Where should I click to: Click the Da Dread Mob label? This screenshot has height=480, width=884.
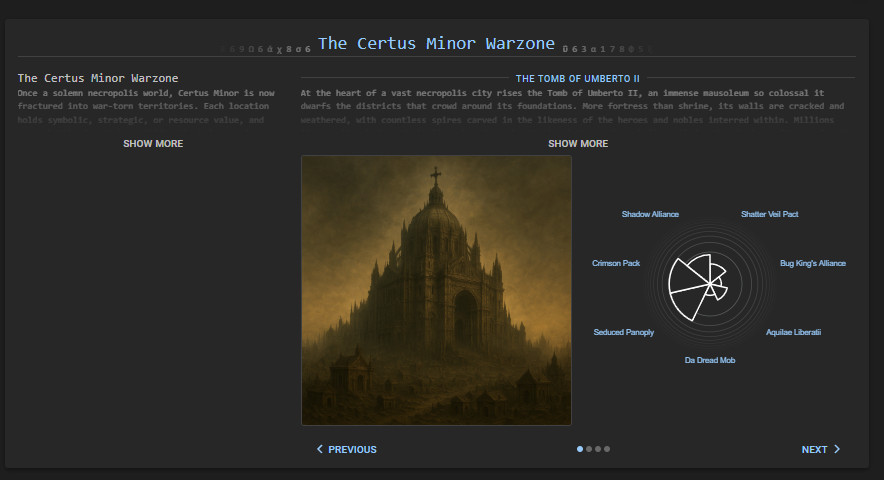point(709,360)
